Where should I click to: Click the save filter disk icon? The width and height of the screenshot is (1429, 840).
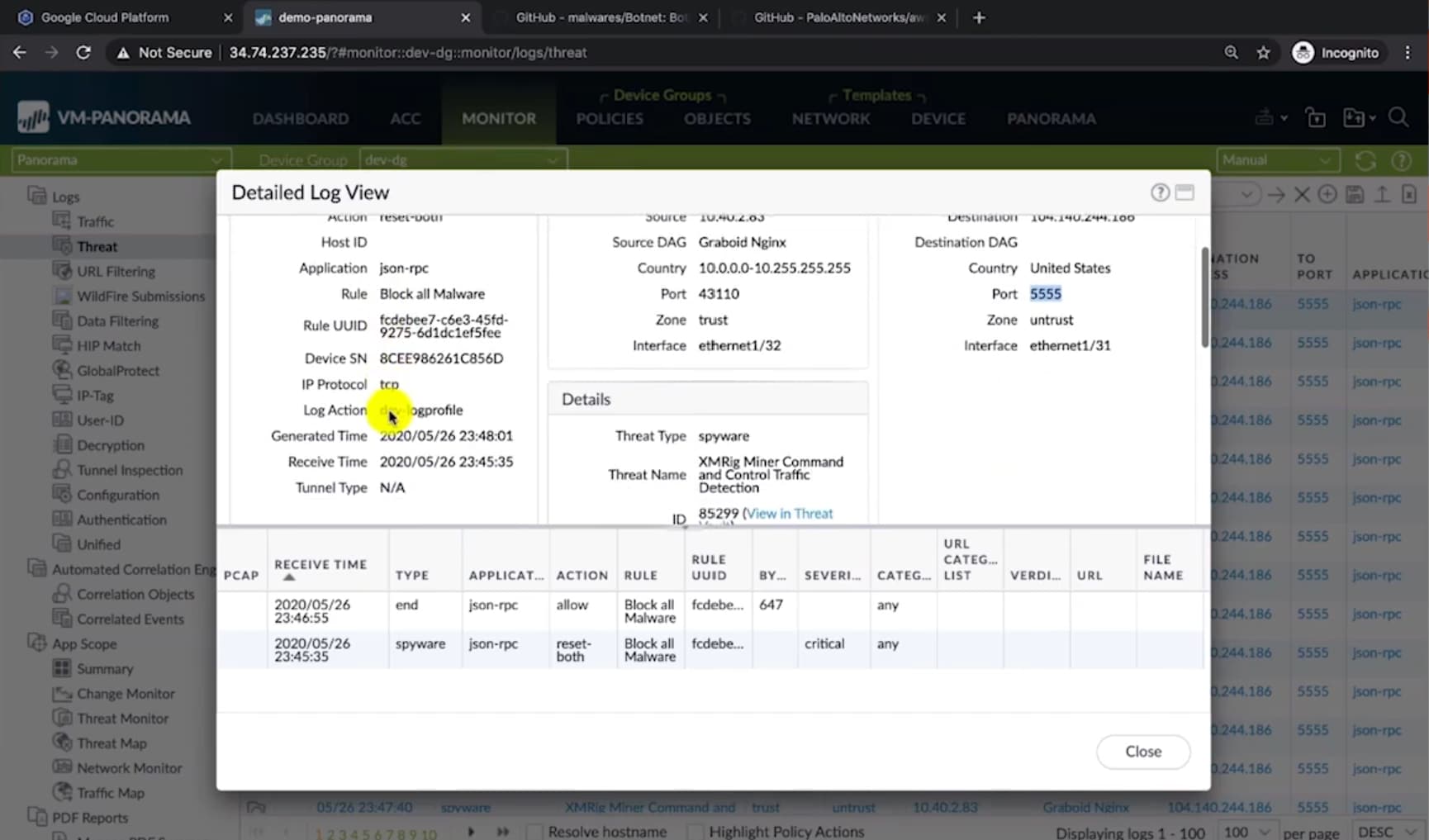pyautogui.click(x=1355, y=194)
